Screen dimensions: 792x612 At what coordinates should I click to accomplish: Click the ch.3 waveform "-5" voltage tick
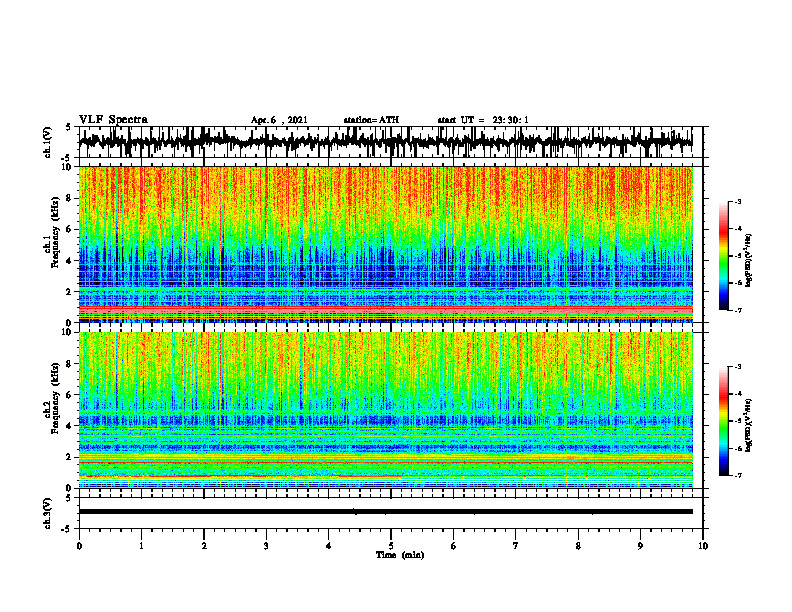[67, 529]
